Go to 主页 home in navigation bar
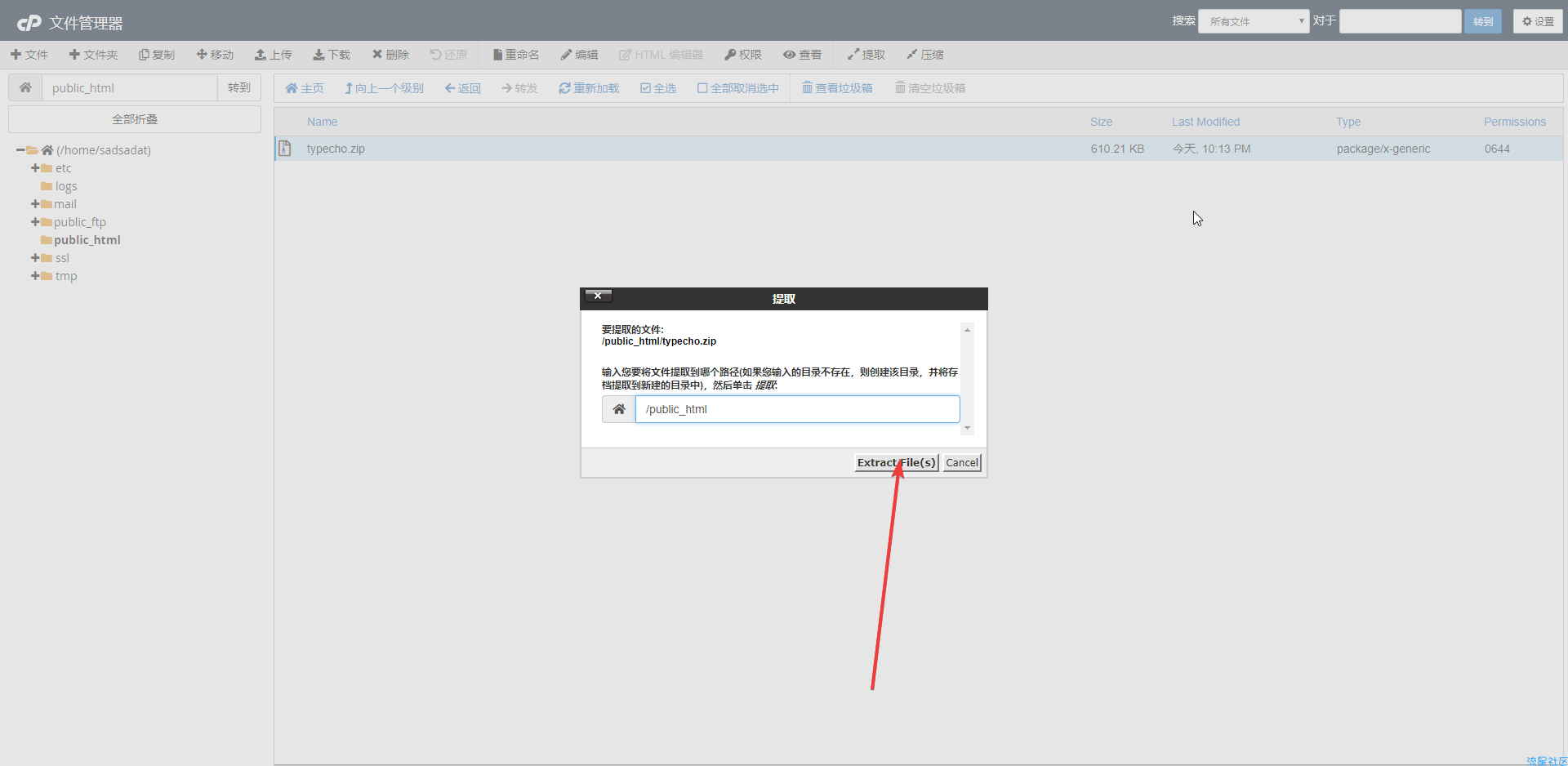Viewport: 1568px width, 766px height. (x=305, y=88)
